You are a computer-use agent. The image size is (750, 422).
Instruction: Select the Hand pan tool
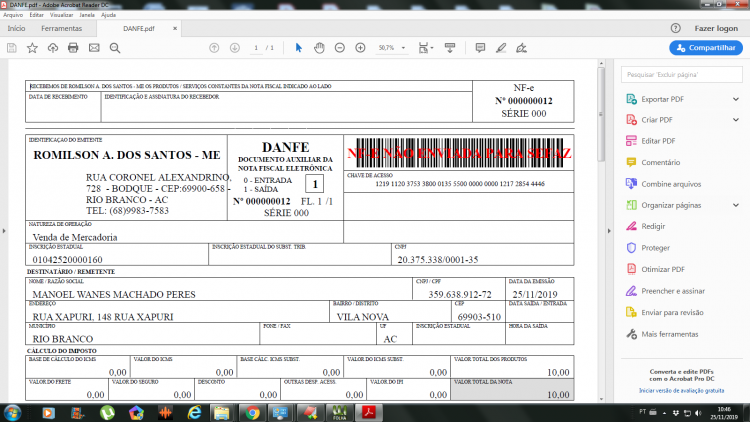pyautogui.click(x=319, y=48)
